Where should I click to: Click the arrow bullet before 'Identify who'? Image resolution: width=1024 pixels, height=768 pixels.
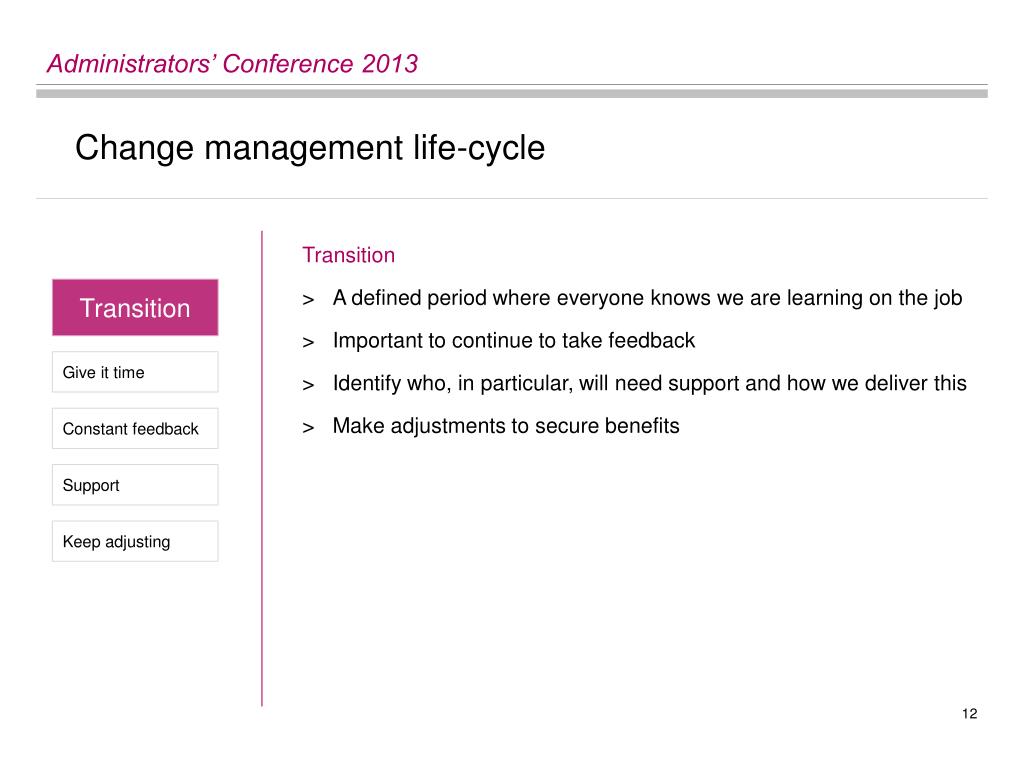pos(308,385)
